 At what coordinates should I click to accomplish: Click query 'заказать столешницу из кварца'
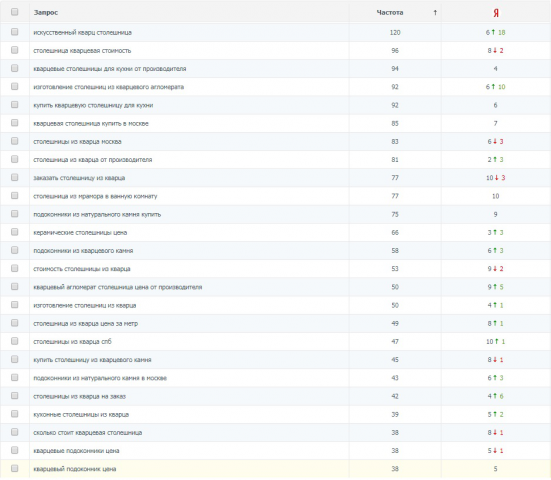pyautogui.click(x=79, y=178)
